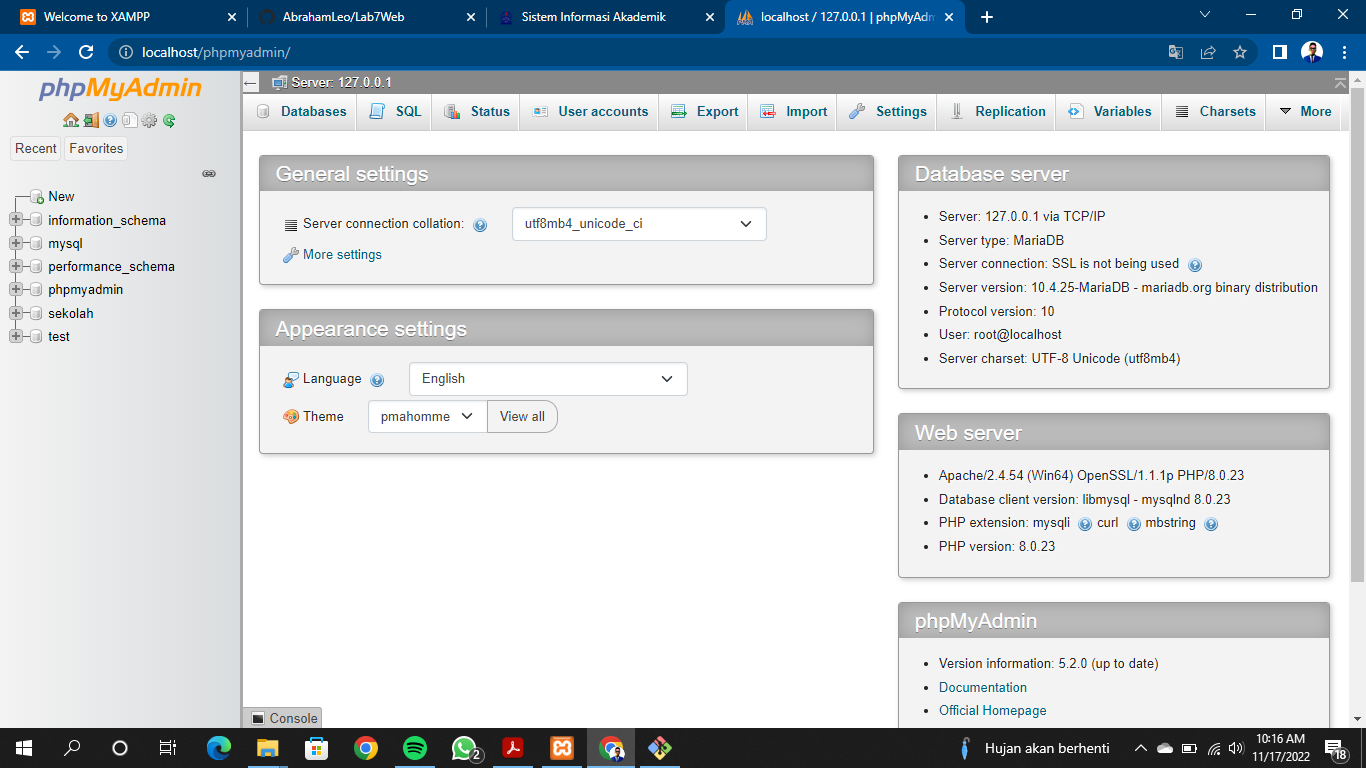The image size is (1366, 768).
Task: Expand the phpmyadmin database node
Action: (16, 289)
